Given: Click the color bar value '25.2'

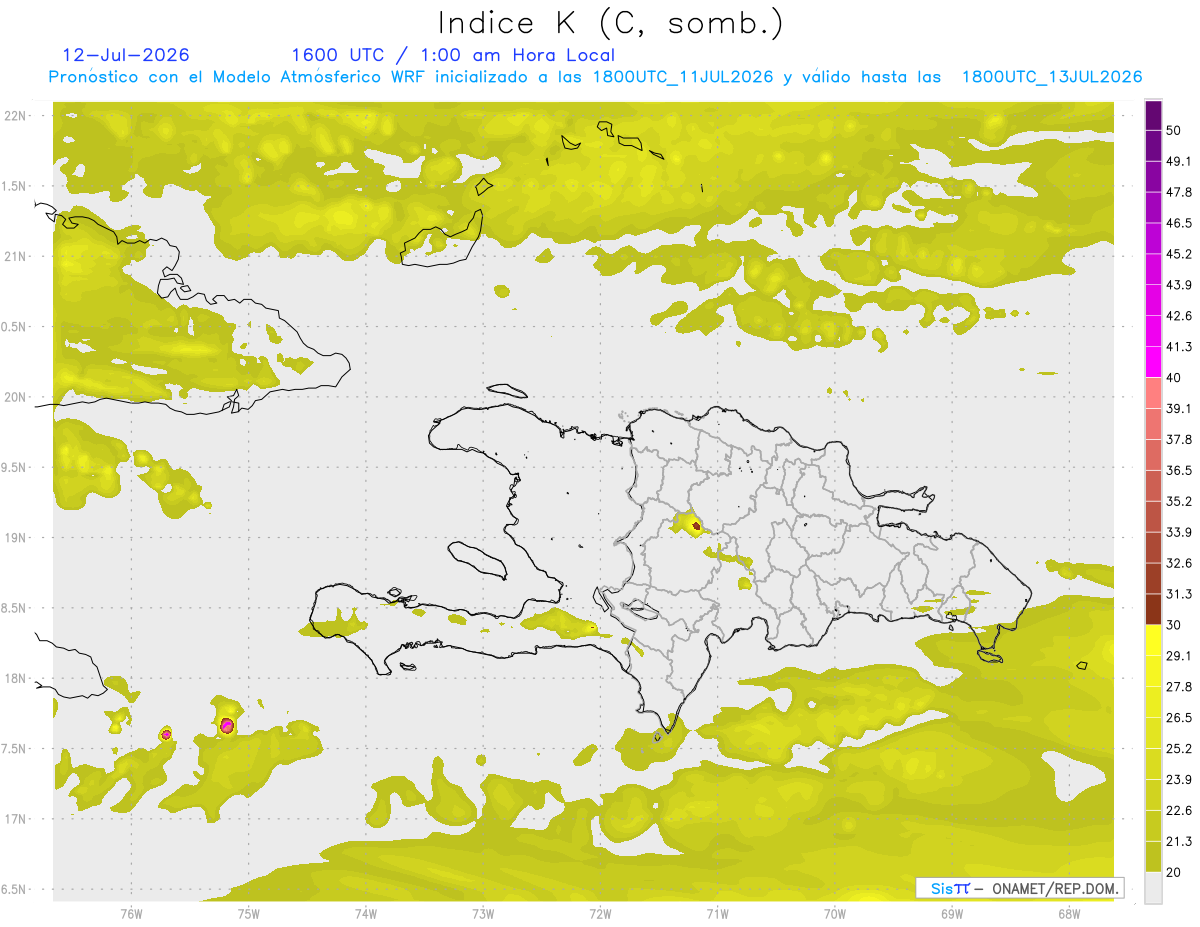Looking at the screenshot, I should 1179,748.
